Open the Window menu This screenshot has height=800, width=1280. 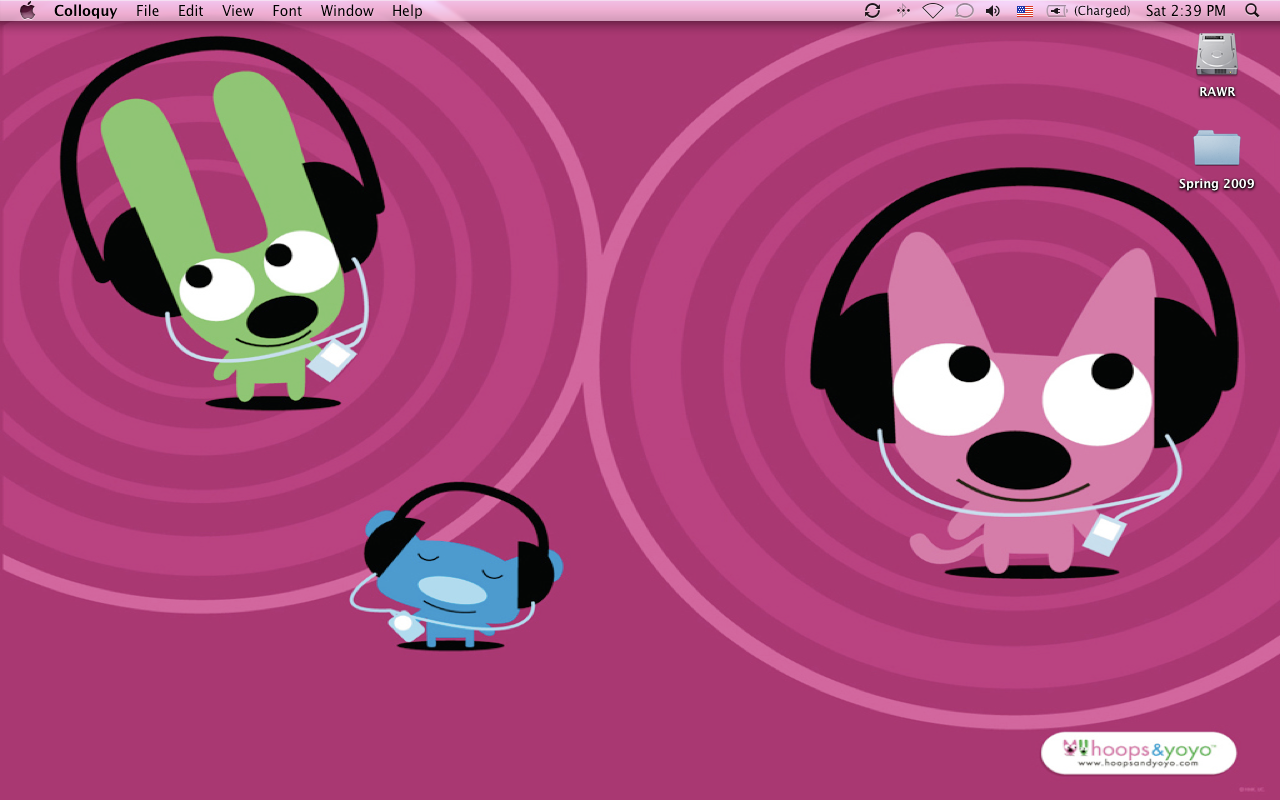point(347,11)
